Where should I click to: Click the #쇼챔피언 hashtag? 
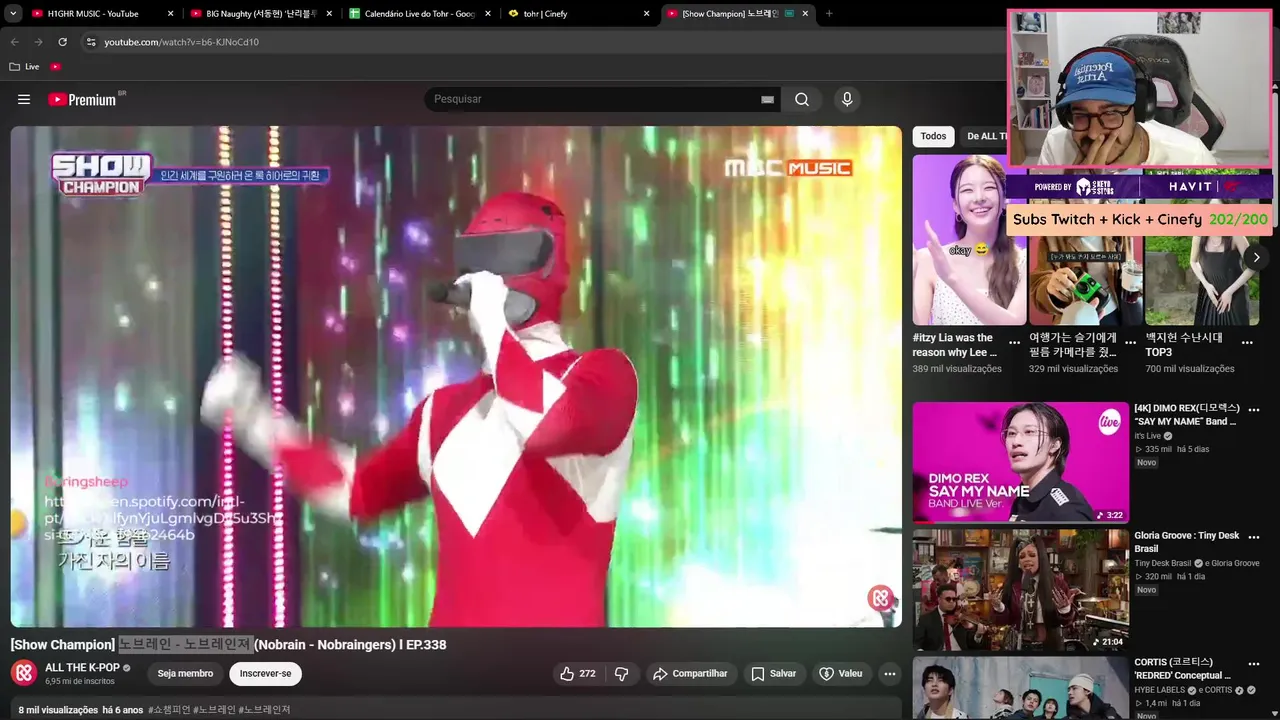click(x=169, y=710)
